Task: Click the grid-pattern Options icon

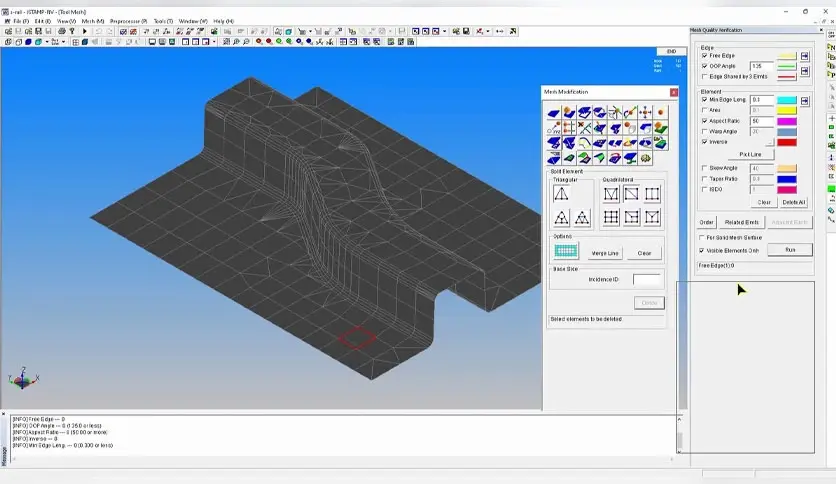Action: point(566,252)
